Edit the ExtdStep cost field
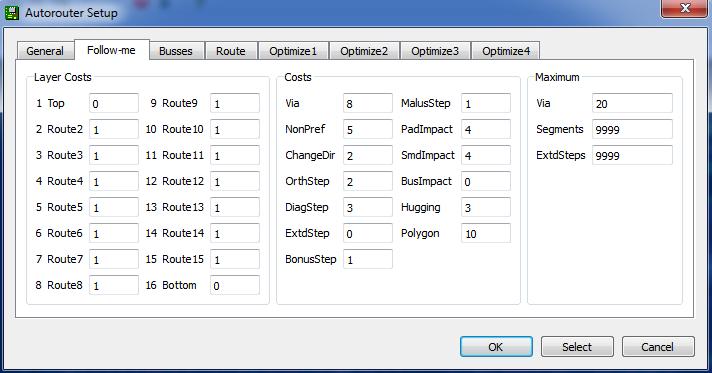This screenshot has height=373, width=712. 368,233
